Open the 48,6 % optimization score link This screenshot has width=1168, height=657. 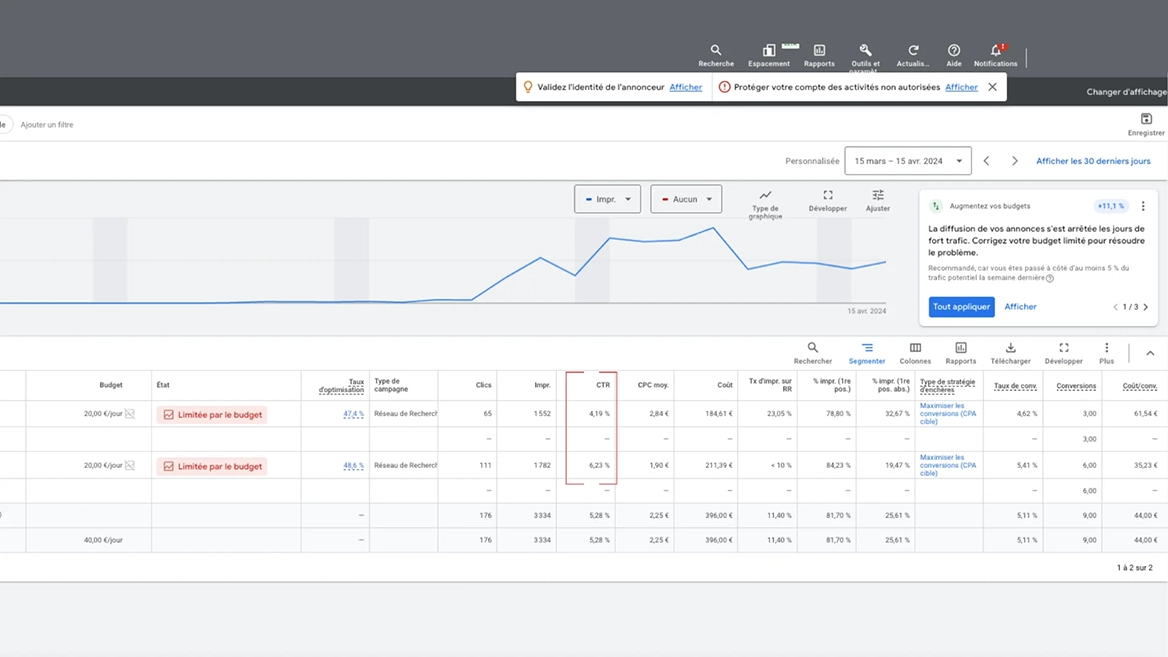coord(353,466)
